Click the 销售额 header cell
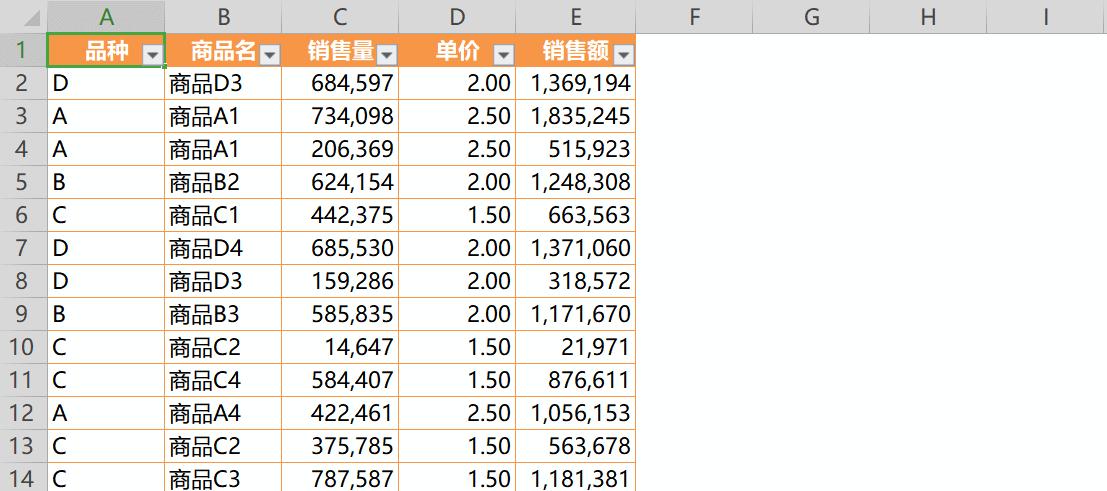 (575, 50)
